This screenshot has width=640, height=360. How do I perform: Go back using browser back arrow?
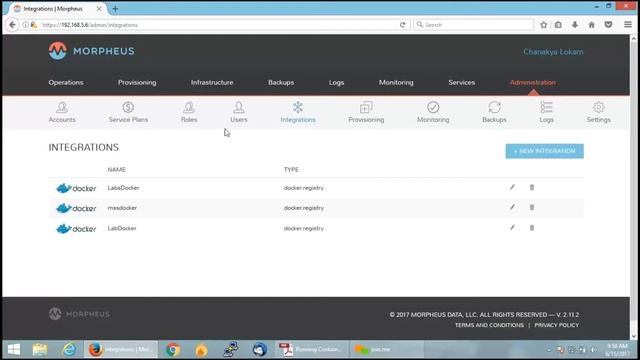(x=12, y=25)
